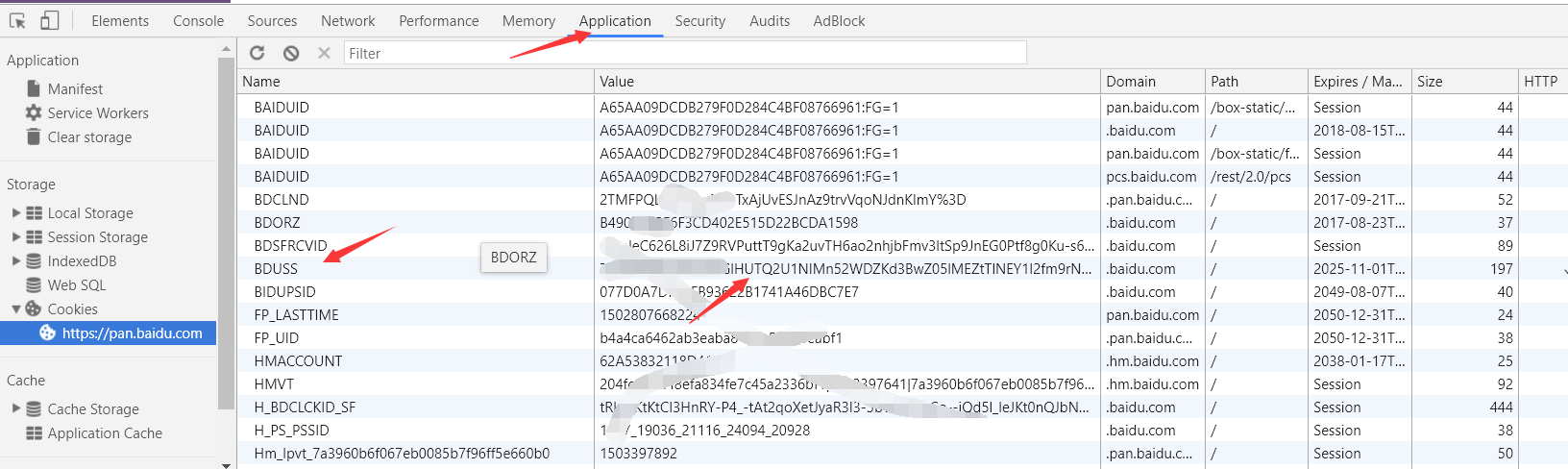Expand the IndexedDB tree node

15,261
